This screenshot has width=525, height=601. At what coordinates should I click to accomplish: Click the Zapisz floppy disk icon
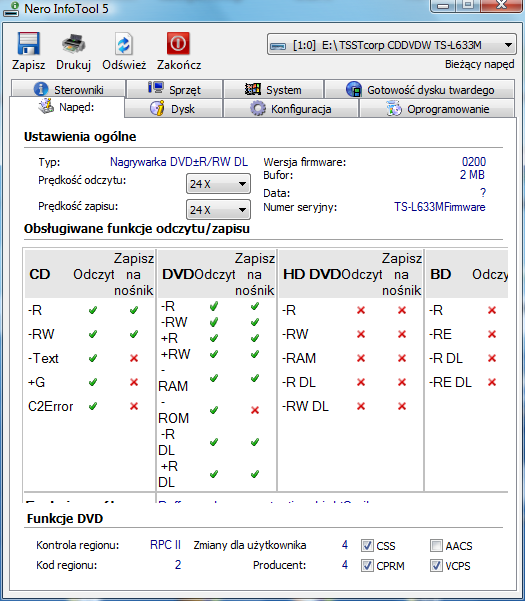pyautogui.click(x=28, y=43)
